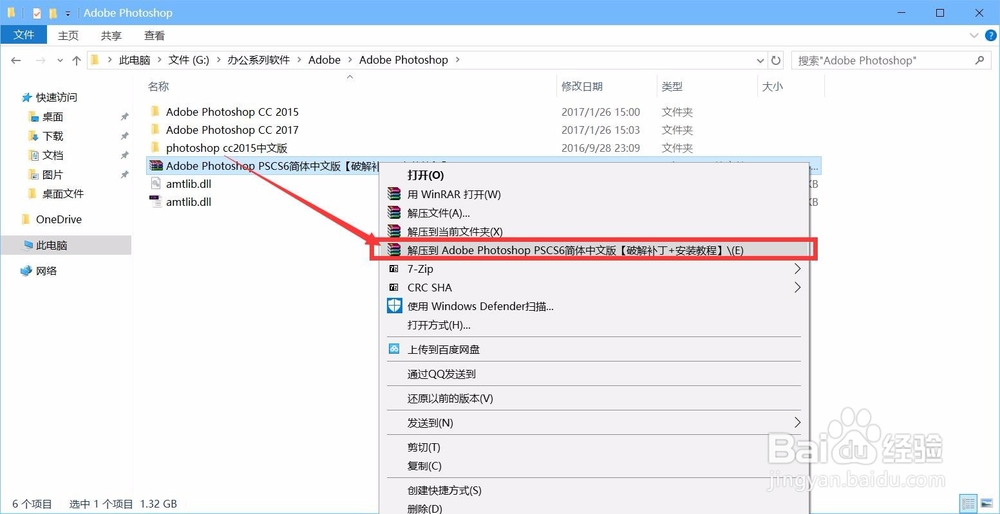Switch to details view icon

[968, 504]
